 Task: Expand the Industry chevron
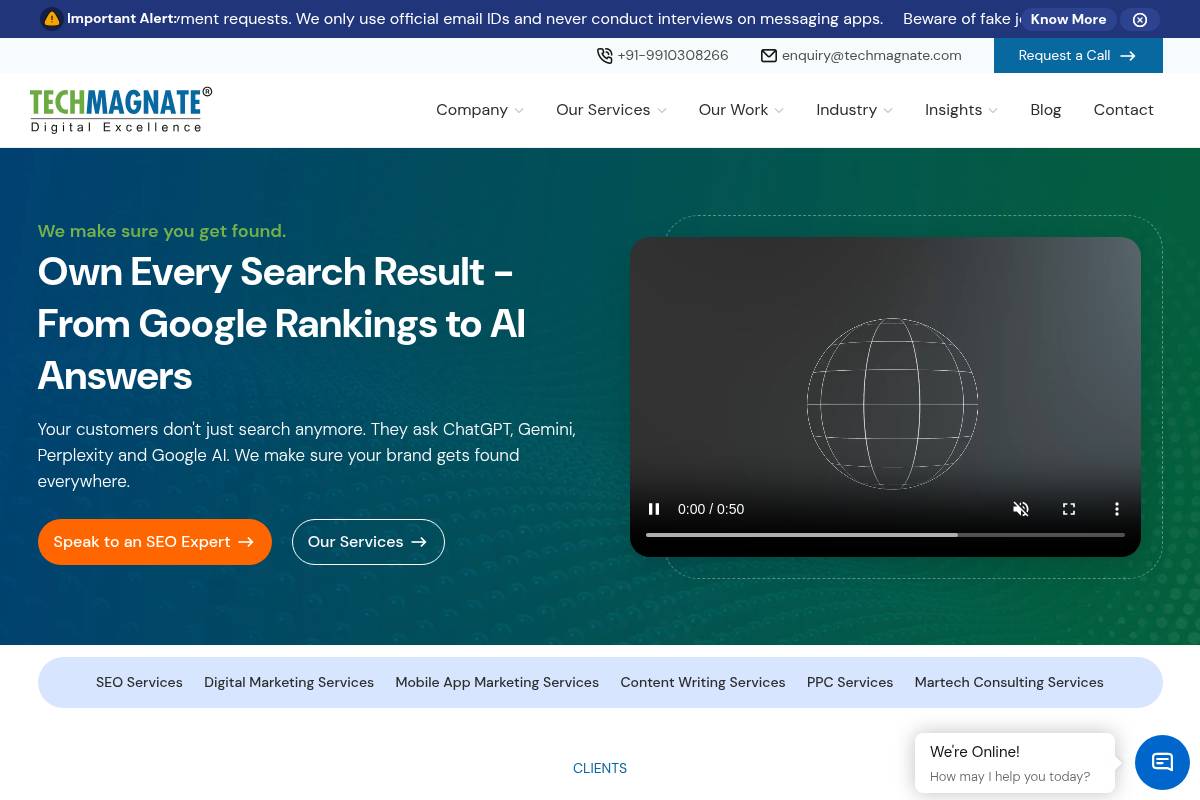tap(888, 111)
